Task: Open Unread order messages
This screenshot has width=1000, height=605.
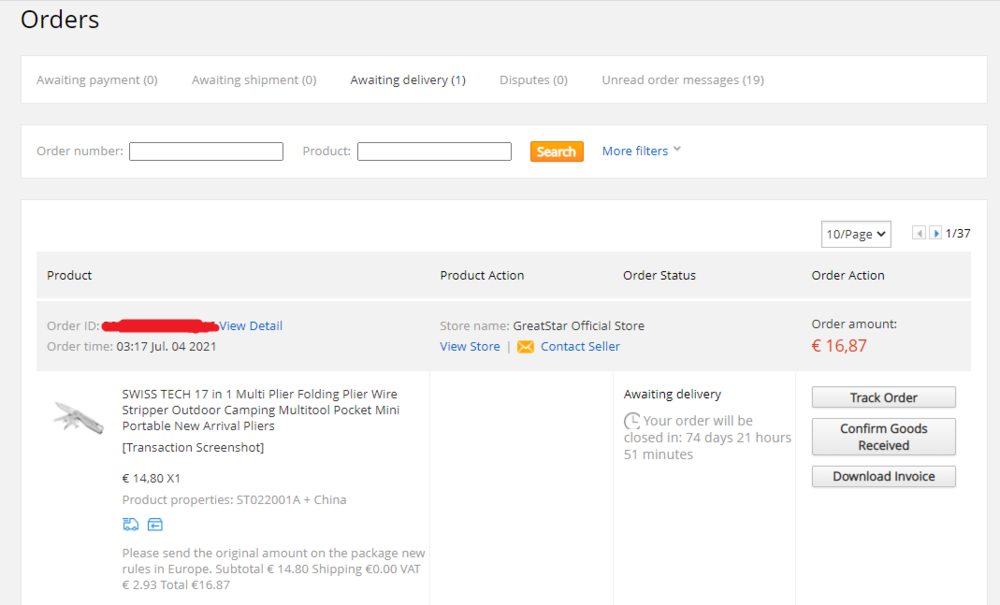Action: 683,79
